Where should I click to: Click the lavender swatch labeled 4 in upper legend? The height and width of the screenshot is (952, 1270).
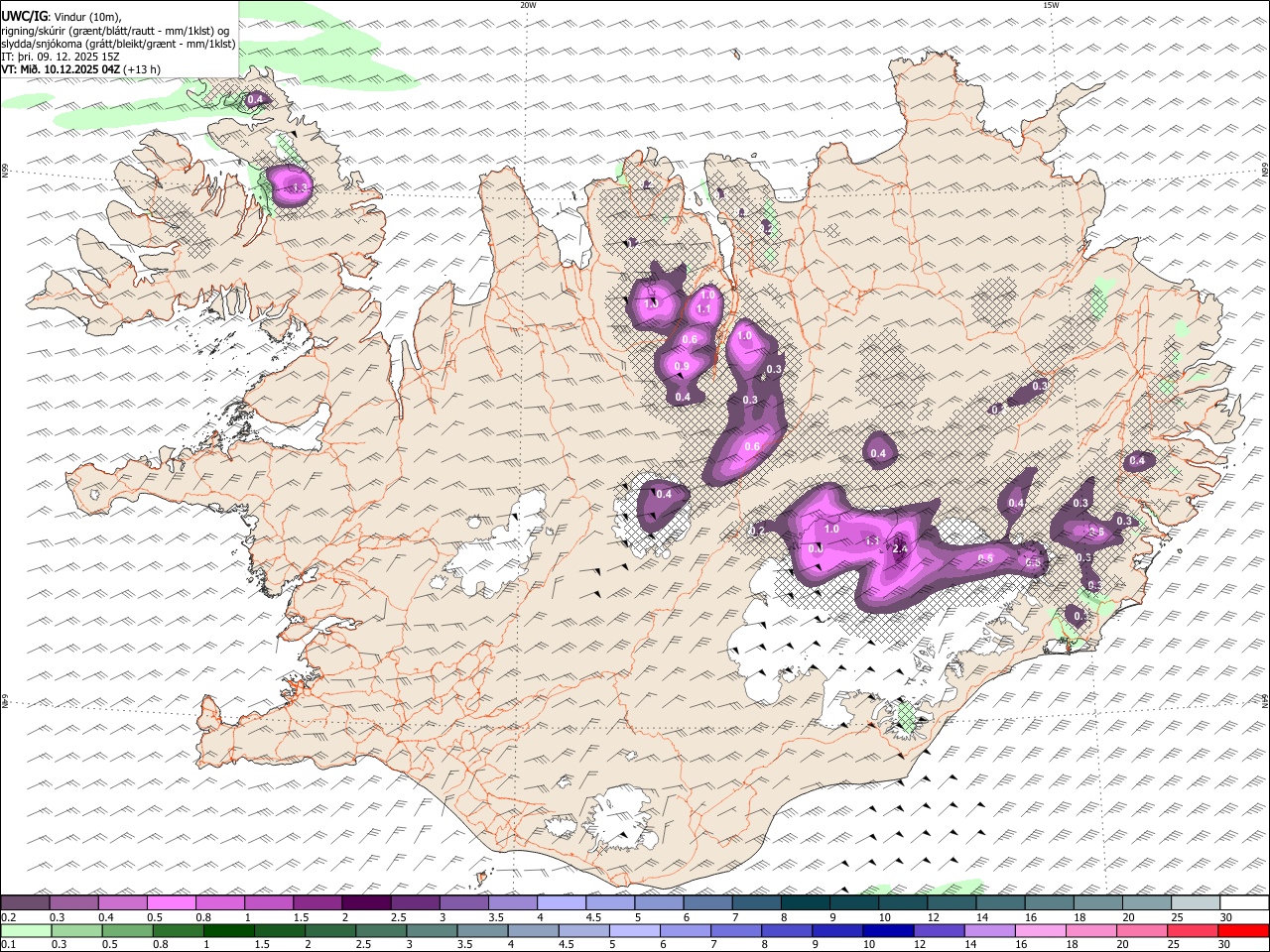coord(561,903)
